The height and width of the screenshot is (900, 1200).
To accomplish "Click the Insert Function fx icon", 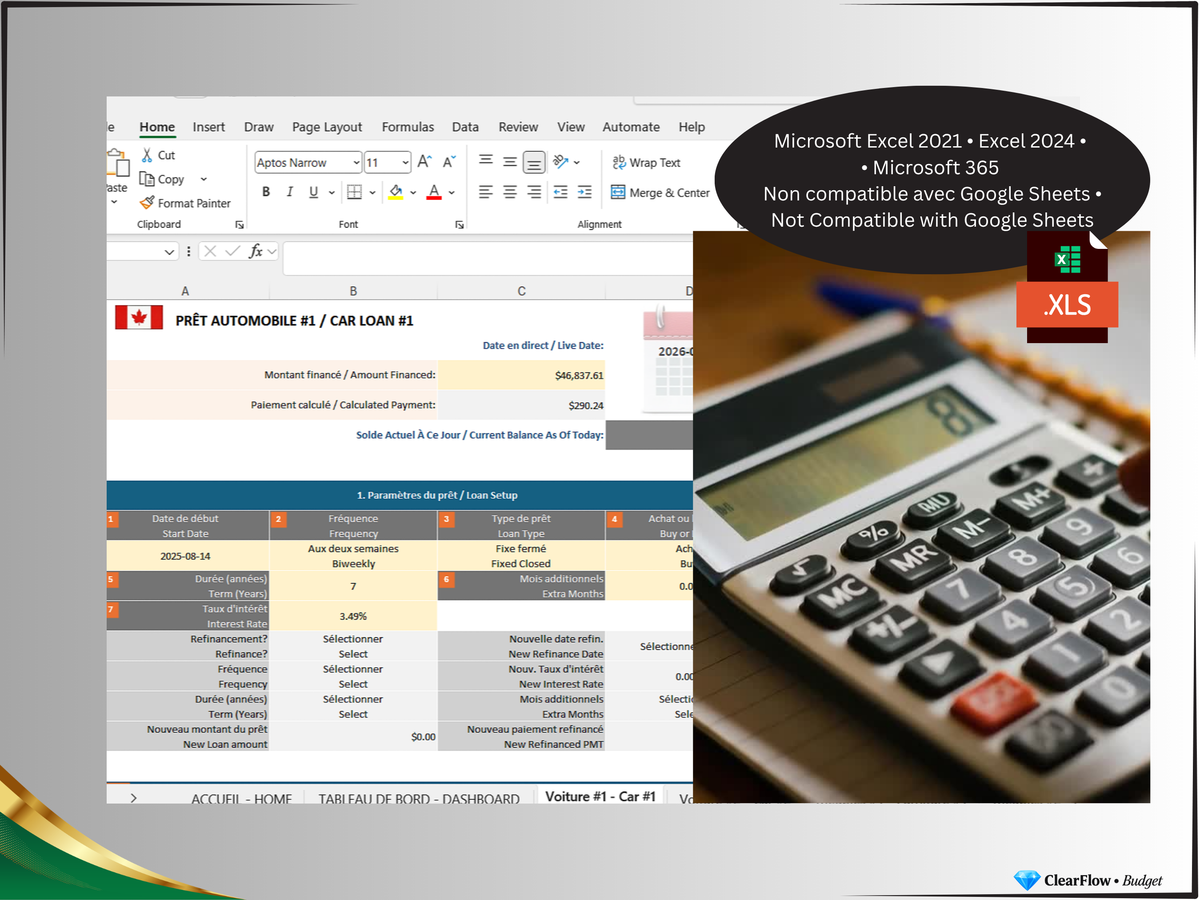I will (256, 252).
